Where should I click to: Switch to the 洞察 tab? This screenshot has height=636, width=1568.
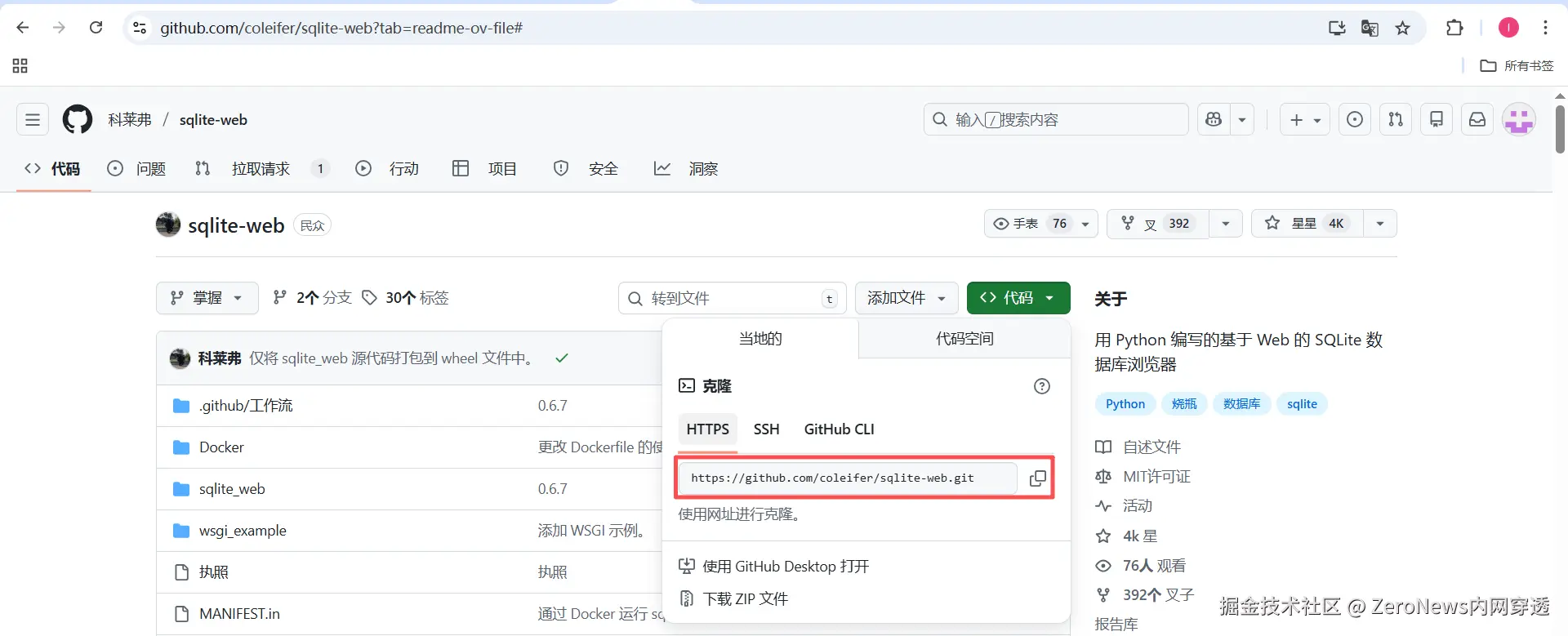point(687,169)
